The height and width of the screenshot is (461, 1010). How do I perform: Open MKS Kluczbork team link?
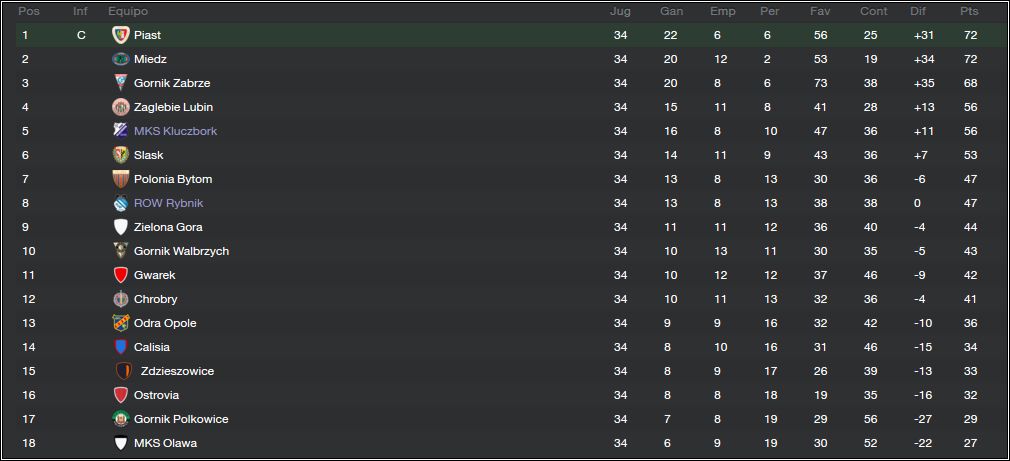point(175,131)
